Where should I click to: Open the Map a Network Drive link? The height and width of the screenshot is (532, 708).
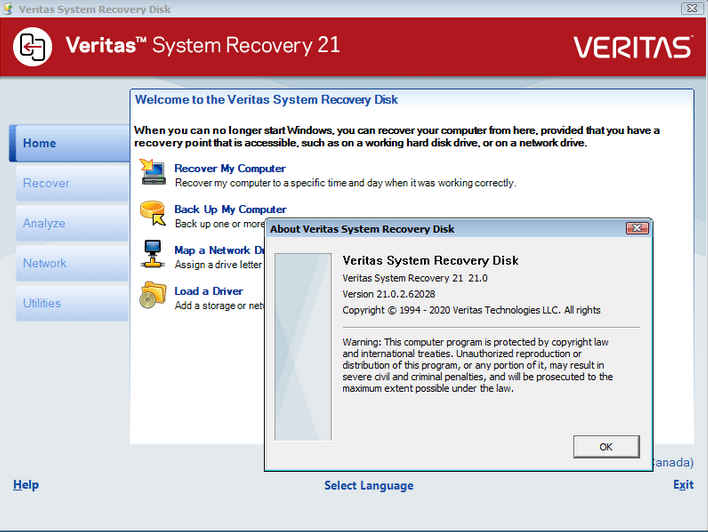point(219,250)
